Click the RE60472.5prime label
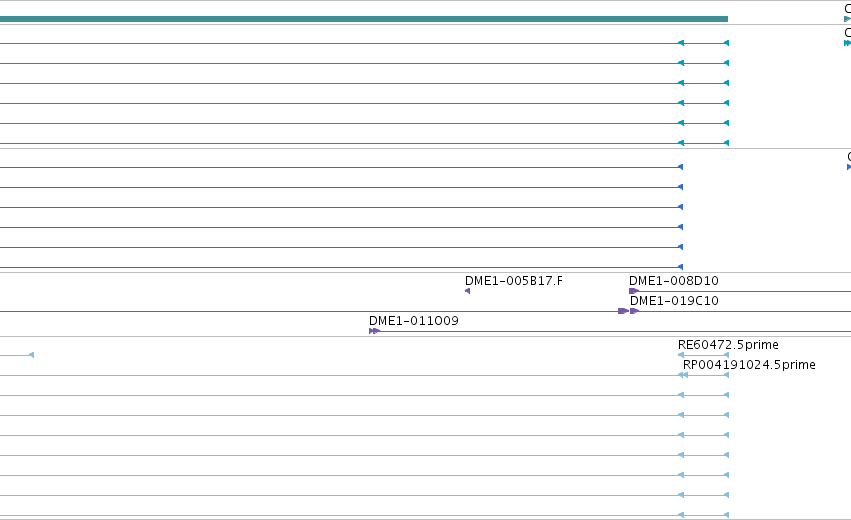851x520 pixels. (x=728, y=345)
